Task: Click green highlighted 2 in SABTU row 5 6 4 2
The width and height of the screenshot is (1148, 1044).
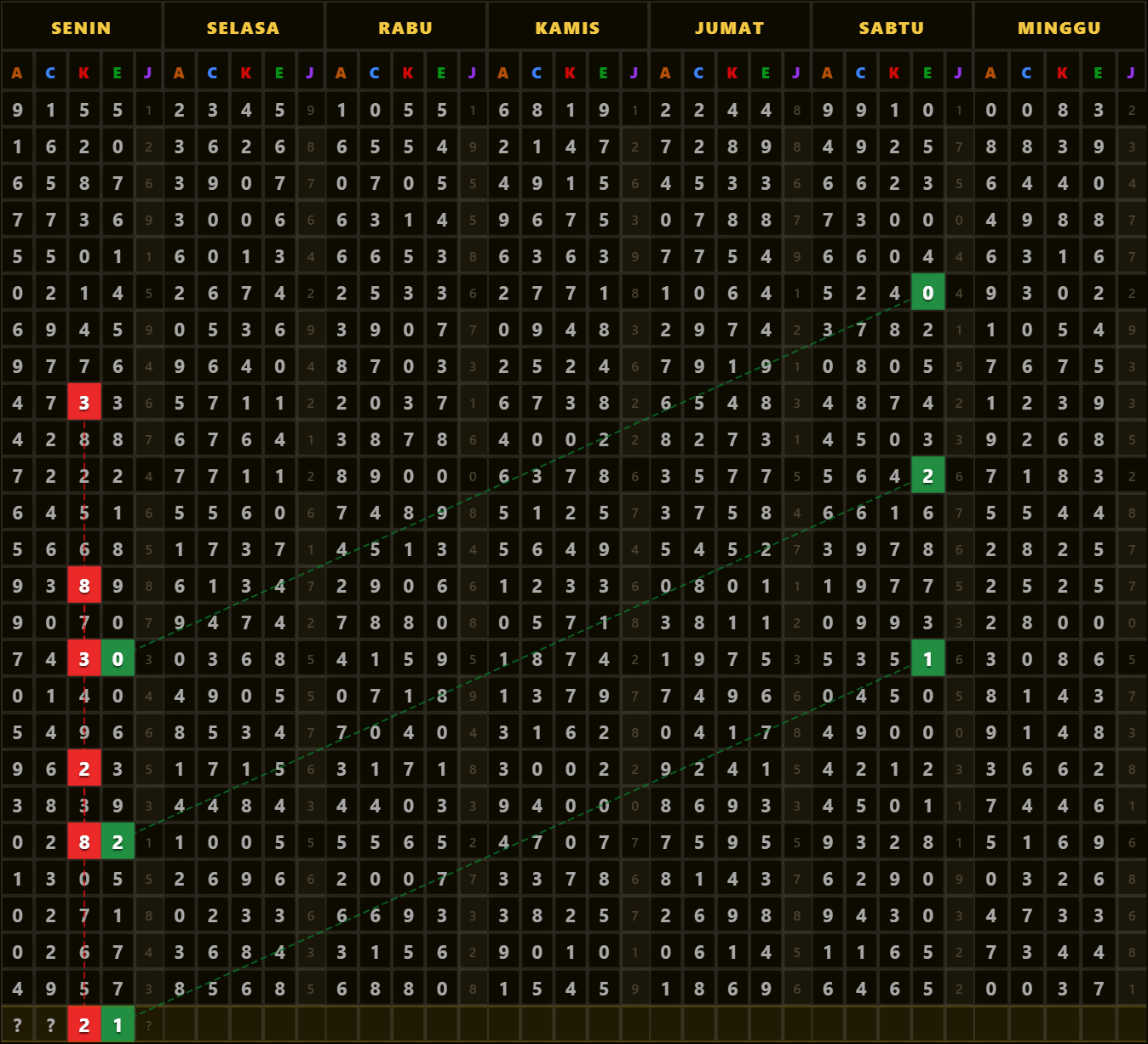Action: [927, 476]
